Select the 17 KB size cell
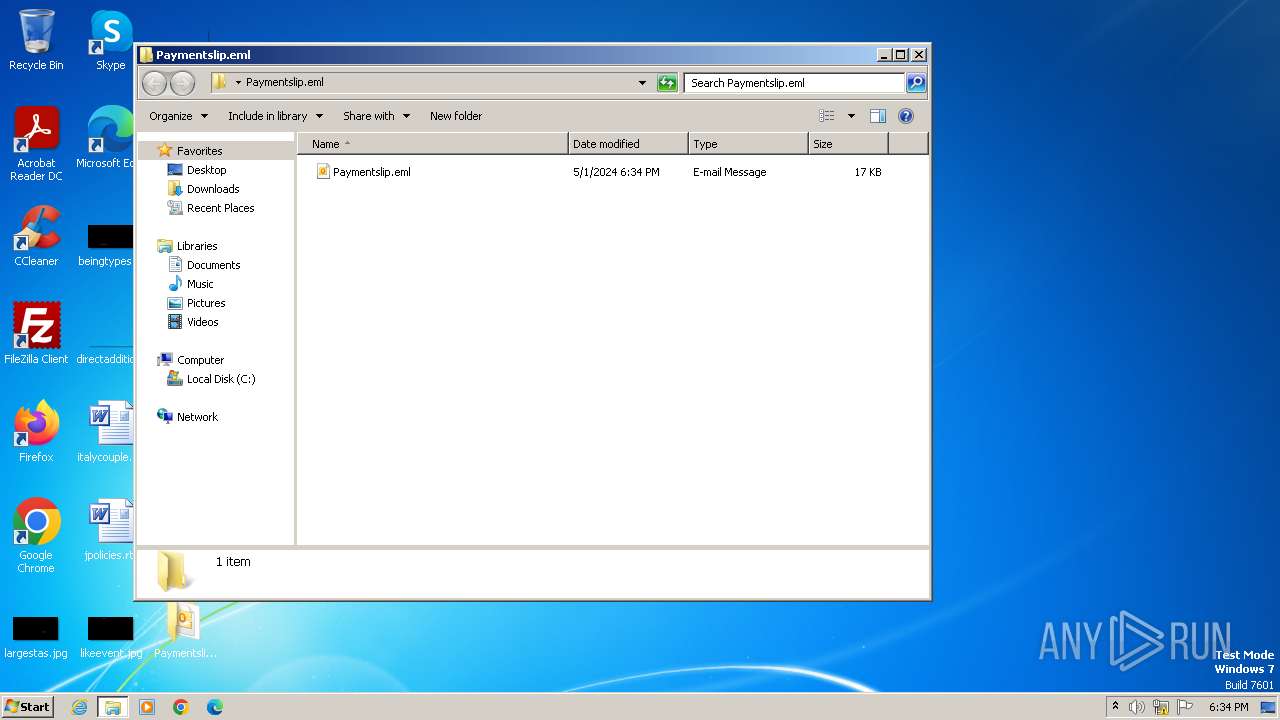This screenshot has height=720, width=1280. coord(868,172)
